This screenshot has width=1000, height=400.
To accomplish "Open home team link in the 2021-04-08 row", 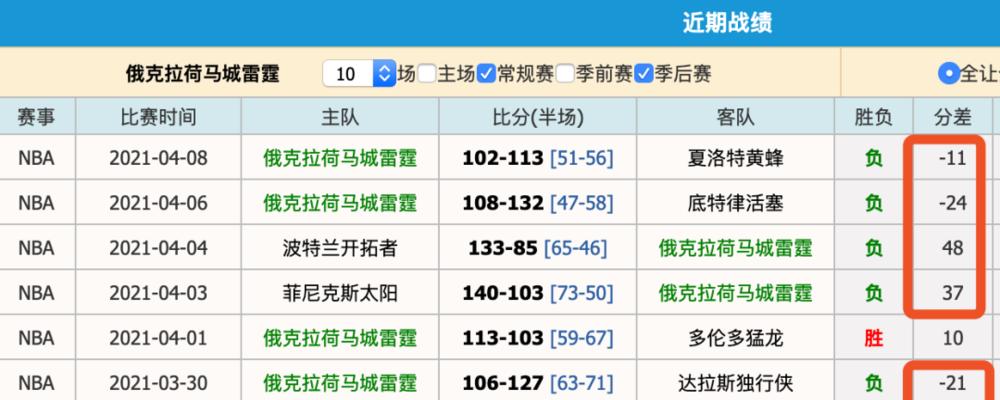I will [x=340, y=158].
